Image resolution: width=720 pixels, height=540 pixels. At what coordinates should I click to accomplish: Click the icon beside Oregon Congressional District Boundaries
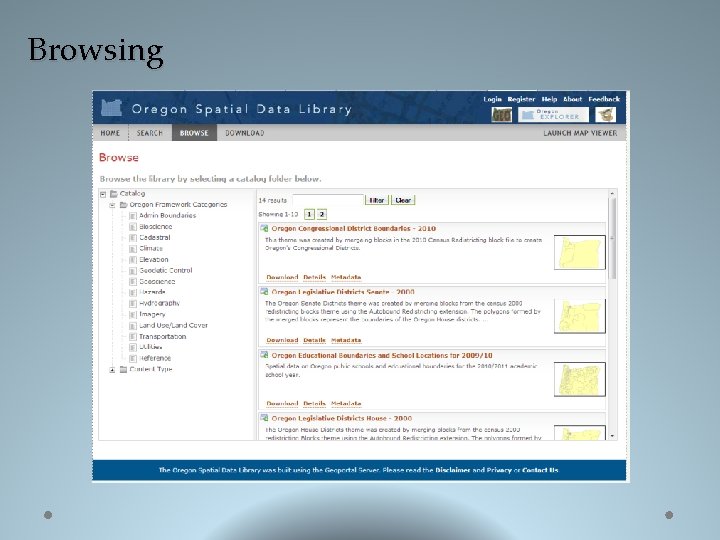point(264,228)
